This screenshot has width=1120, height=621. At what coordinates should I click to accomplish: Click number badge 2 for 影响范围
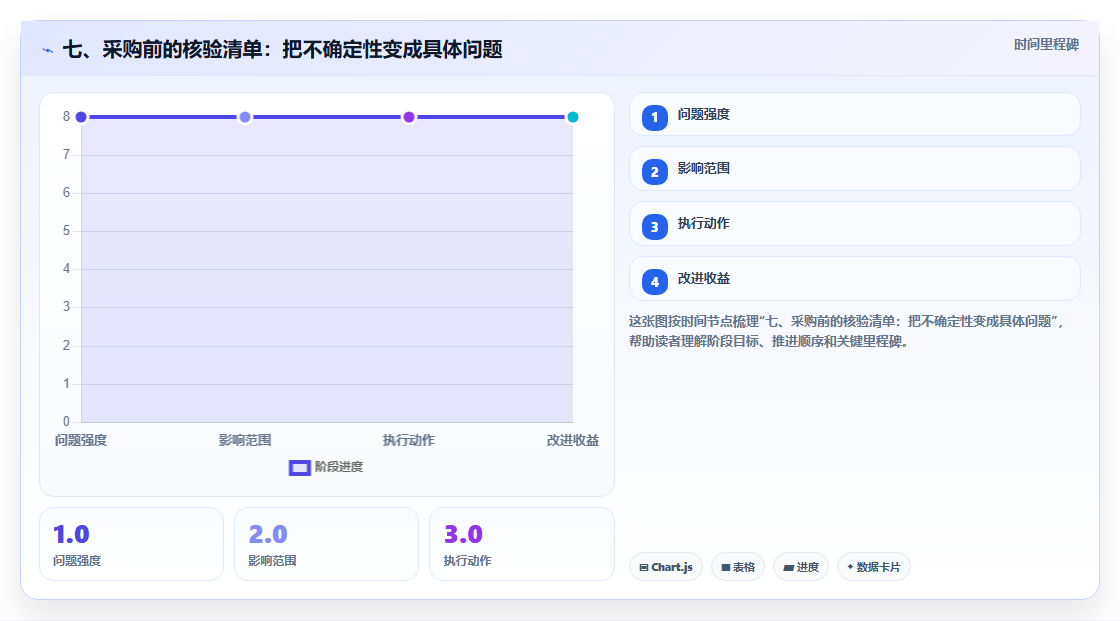tap(654, 172)
